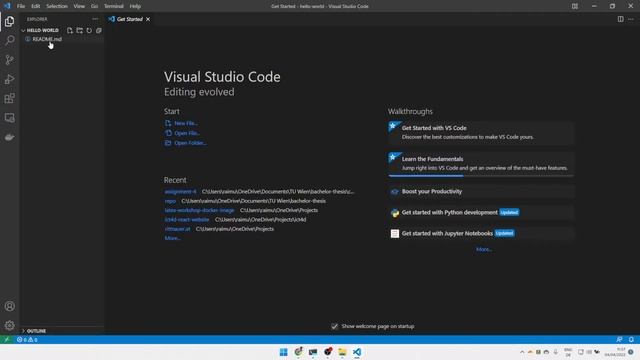Click More... under Recent list
This screenshot has height=360, width=640.
[172, 238]
